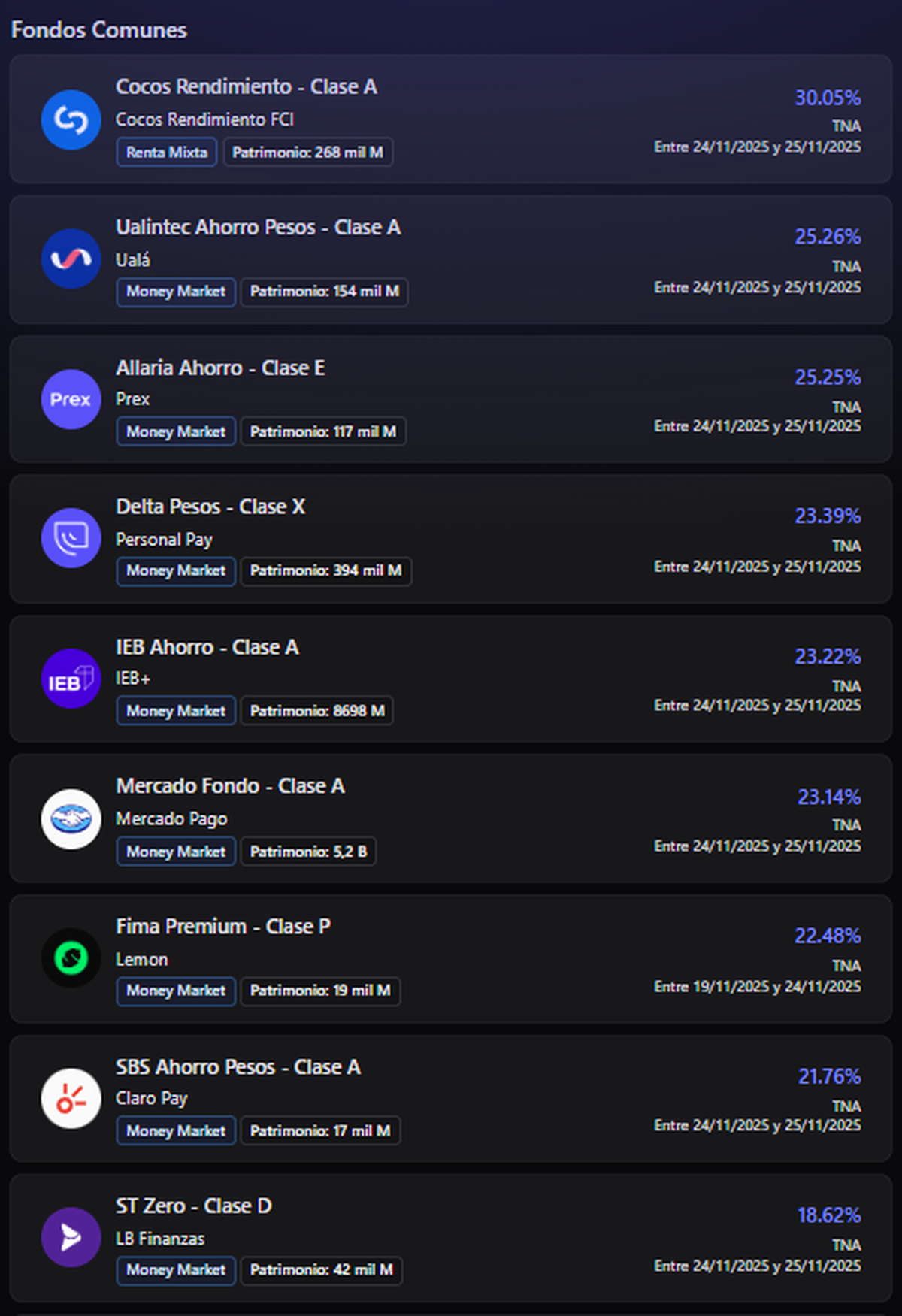Click the Ualá logo icon
The width and height of the screenshot is (902, 1316).
tap(71, 259)
